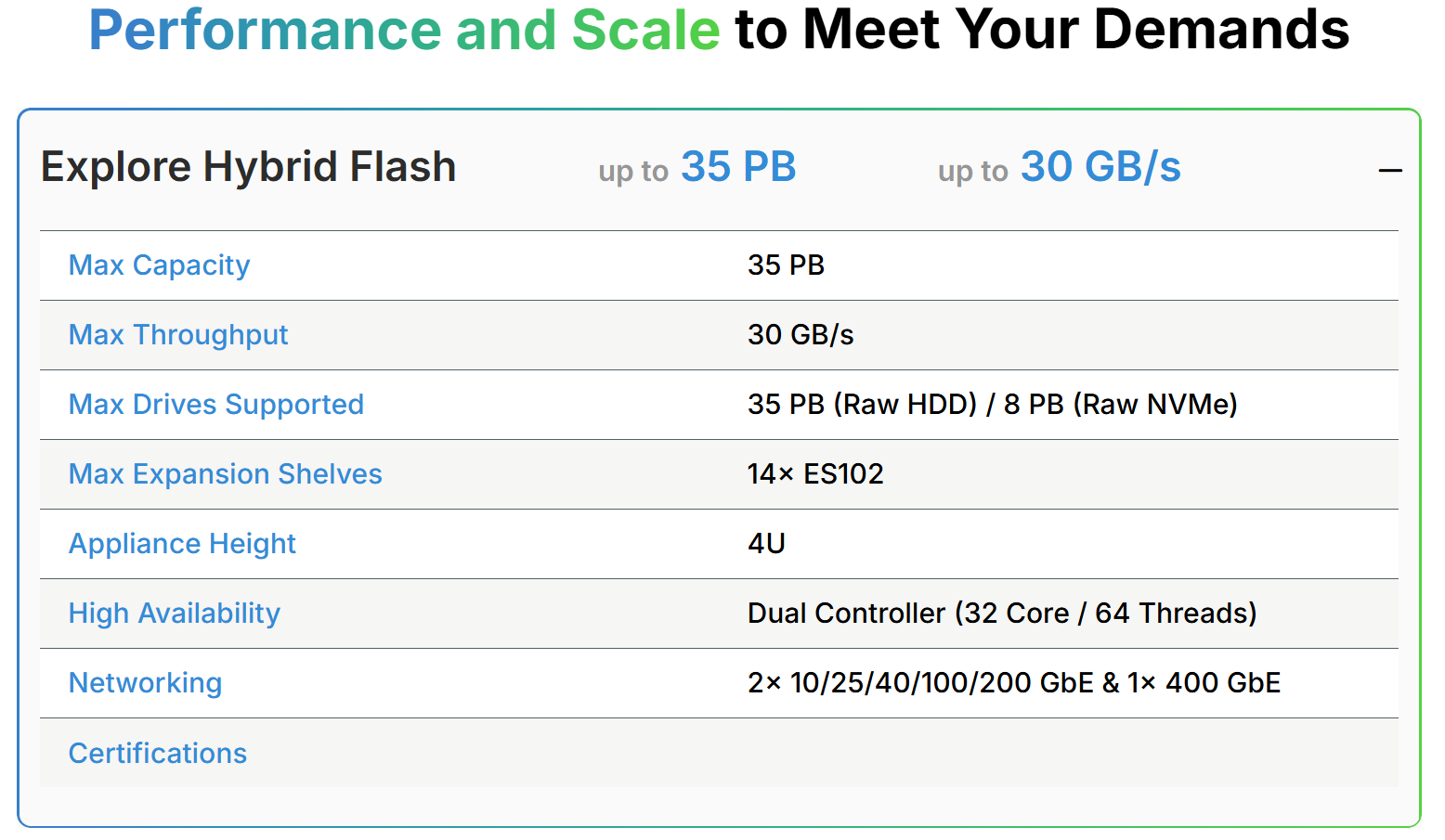
Task: Click the Max Drives Supported label
Action: 215,405
